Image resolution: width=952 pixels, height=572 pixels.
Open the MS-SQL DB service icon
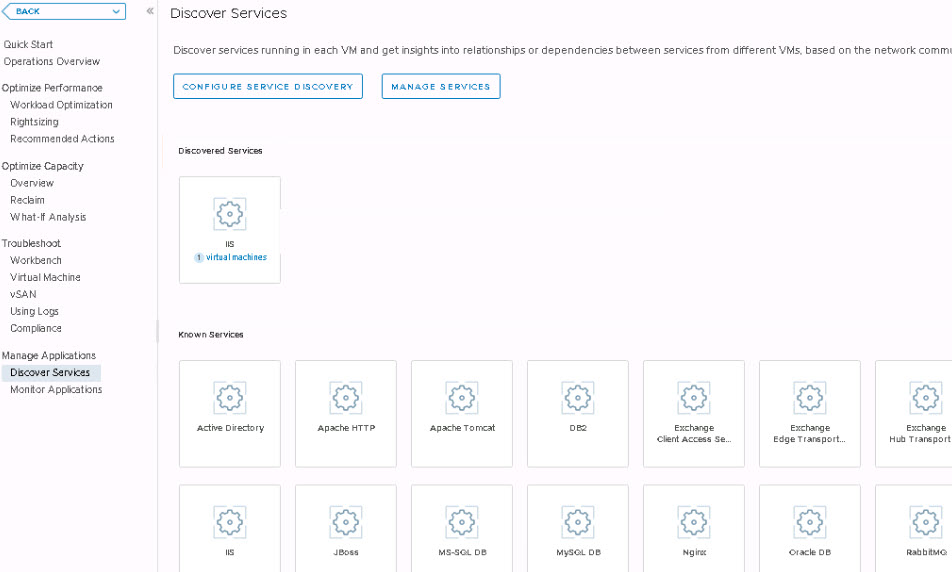[462, 522]
